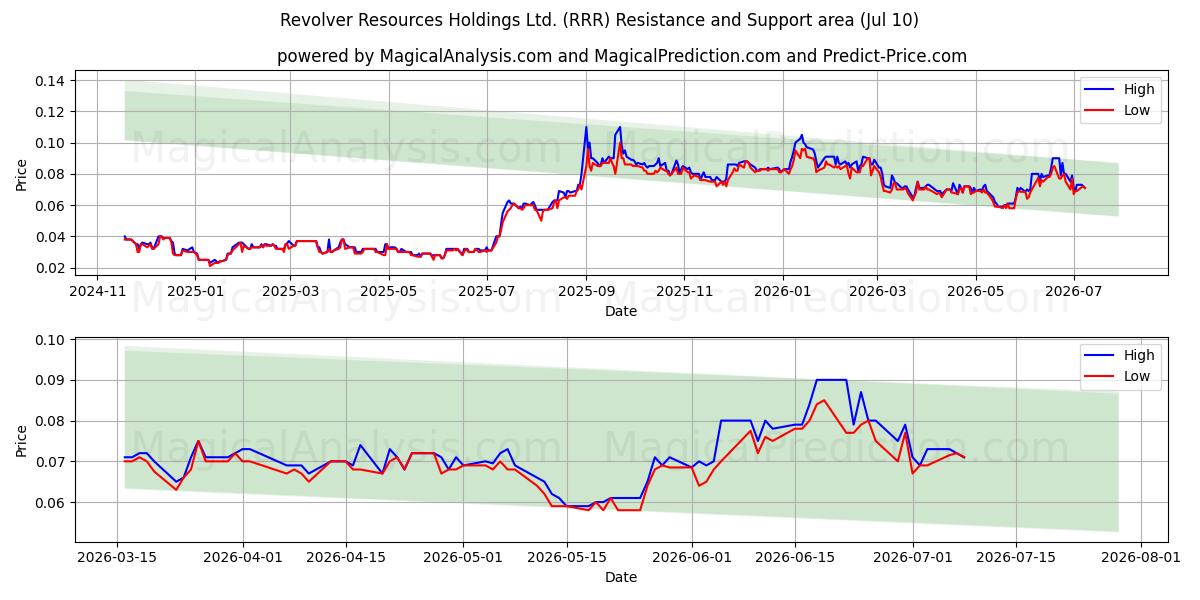
Task: Click the '2026-05-15' tick label on bottom chart
Action: click(x=568, y=557)
